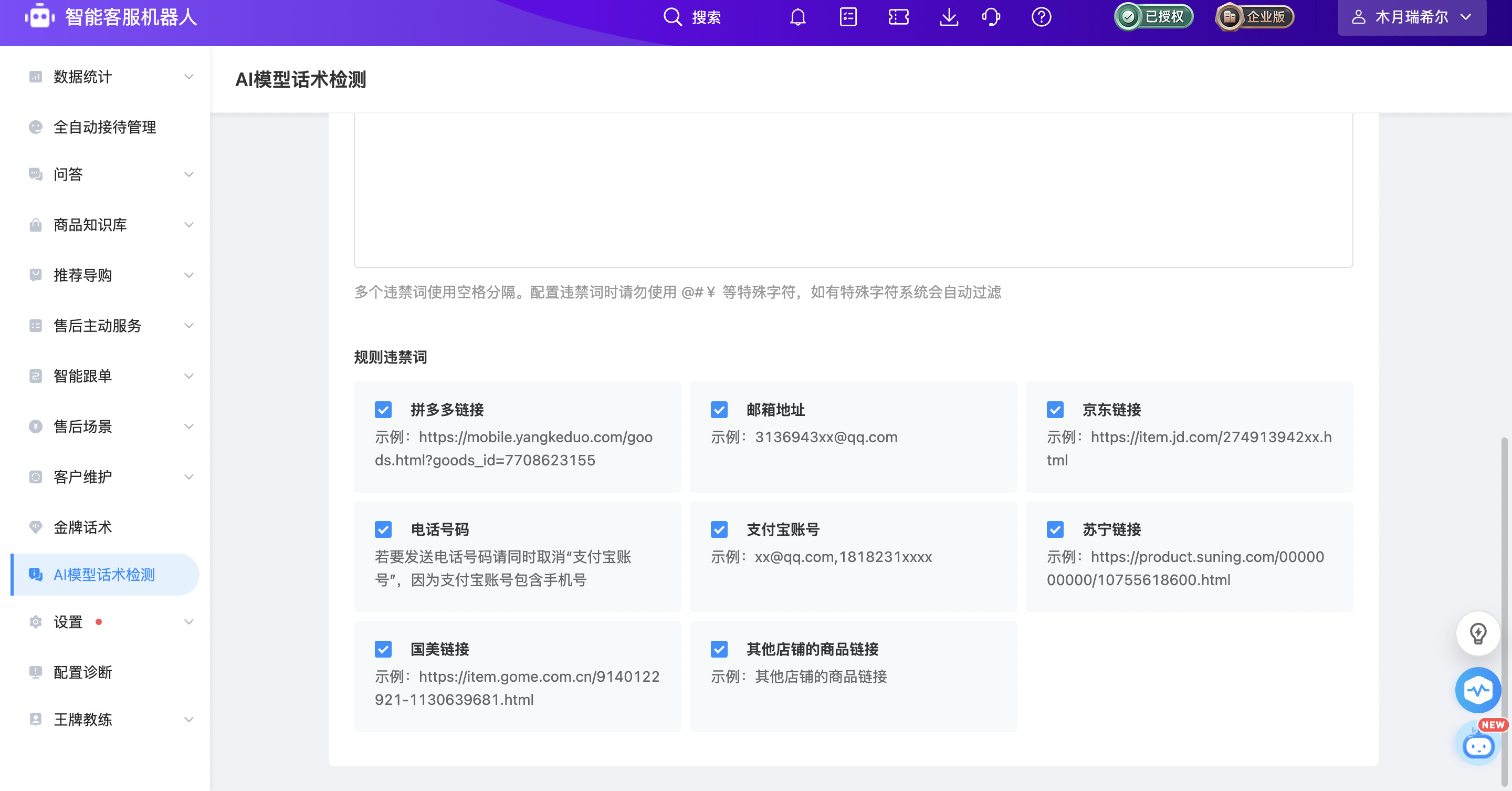
Task: Click the 问答 chat bubble sidebar icon
Action: click(x=36, y=174)
